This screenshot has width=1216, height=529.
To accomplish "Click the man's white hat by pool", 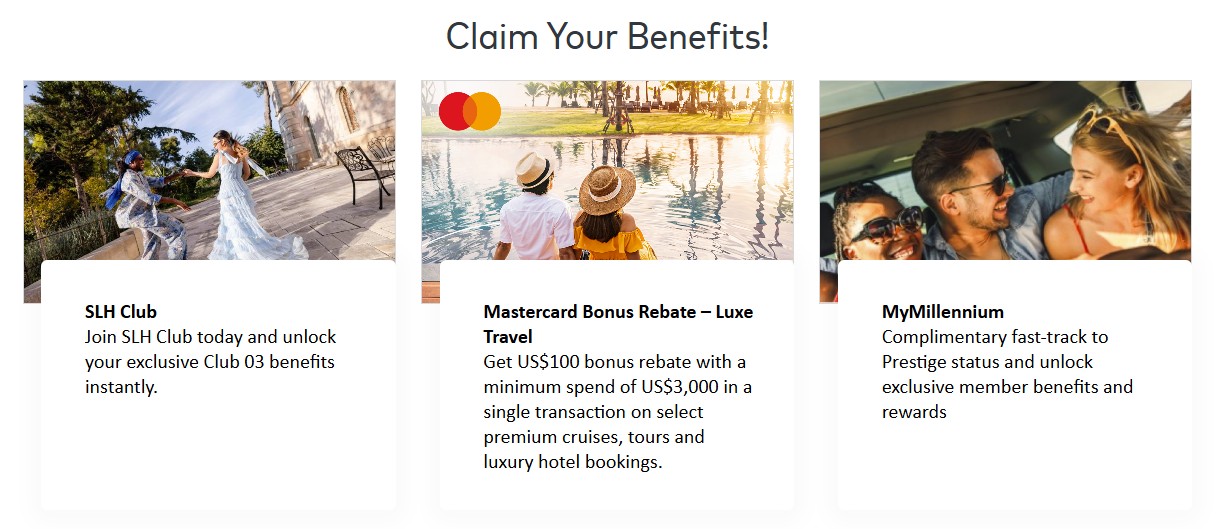I will click(536, 170).
